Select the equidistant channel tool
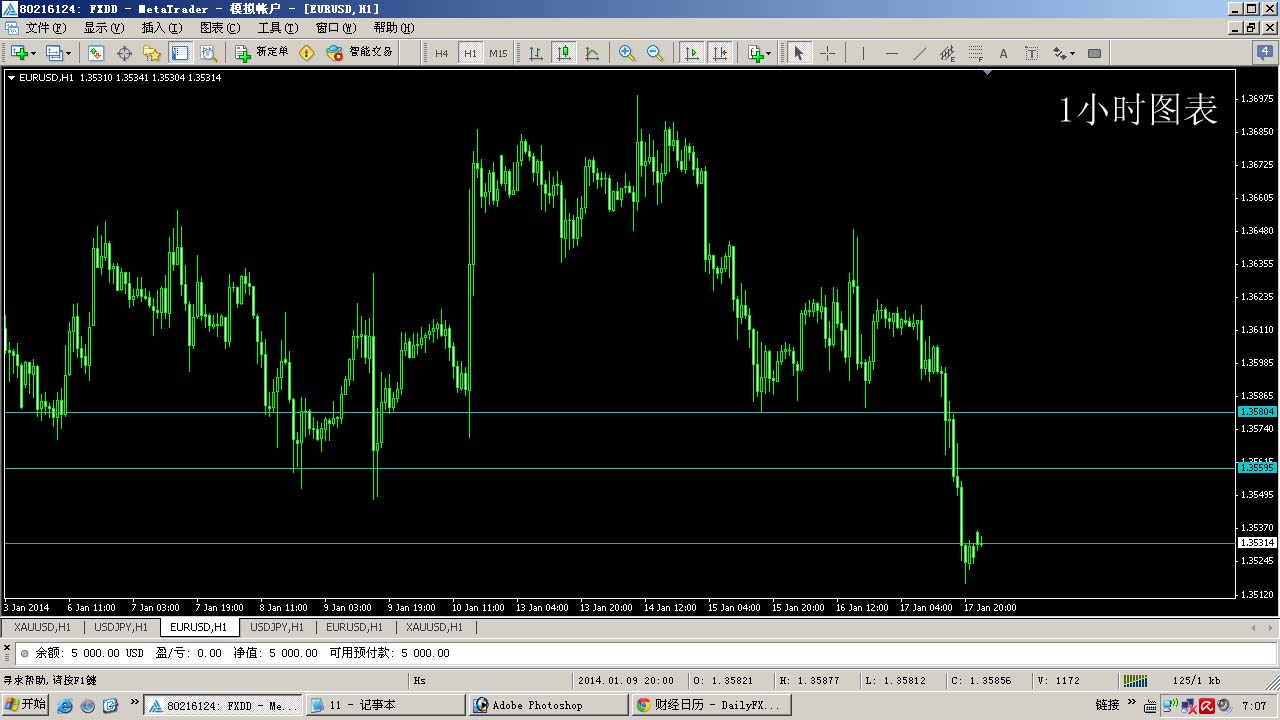The width and height of the screenshot is (1280, 720). pos(948,53)
